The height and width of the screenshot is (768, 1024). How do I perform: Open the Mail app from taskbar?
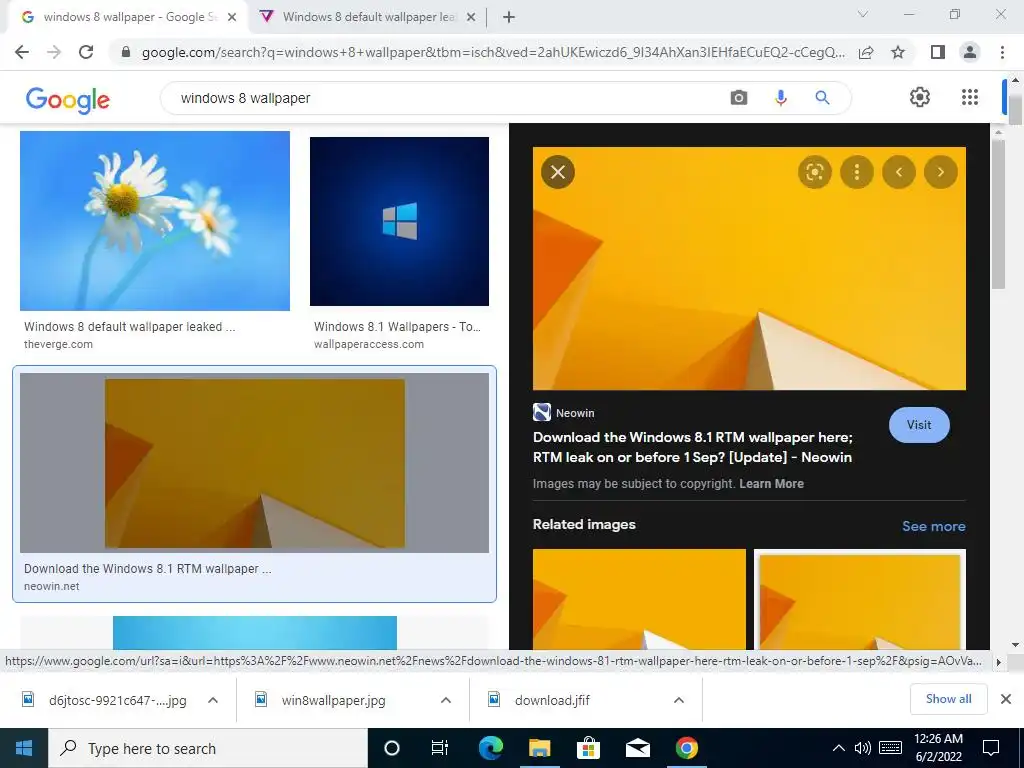[637, 748]
